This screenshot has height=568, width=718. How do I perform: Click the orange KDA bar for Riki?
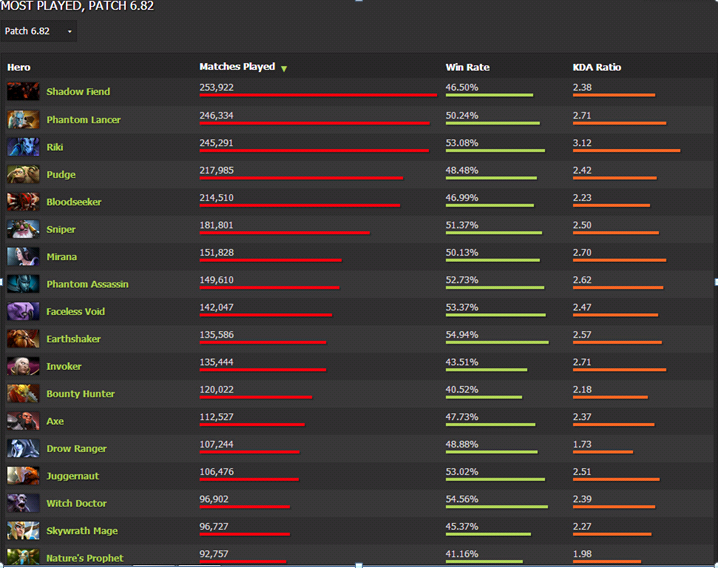pyautogui.click(x=626, y=150)
